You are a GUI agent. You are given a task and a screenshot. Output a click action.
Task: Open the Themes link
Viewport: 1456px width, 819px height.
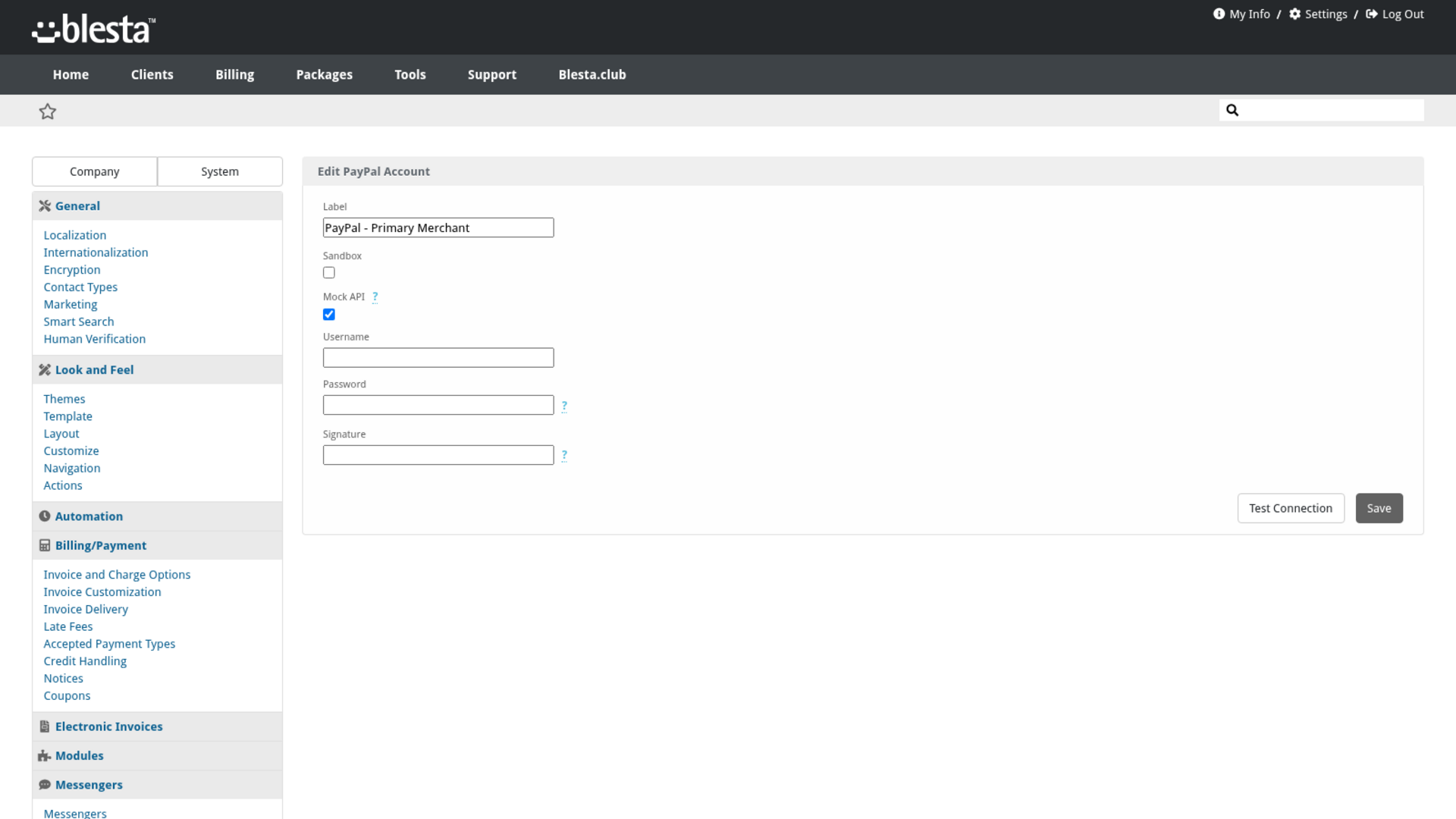pos(64,399)
